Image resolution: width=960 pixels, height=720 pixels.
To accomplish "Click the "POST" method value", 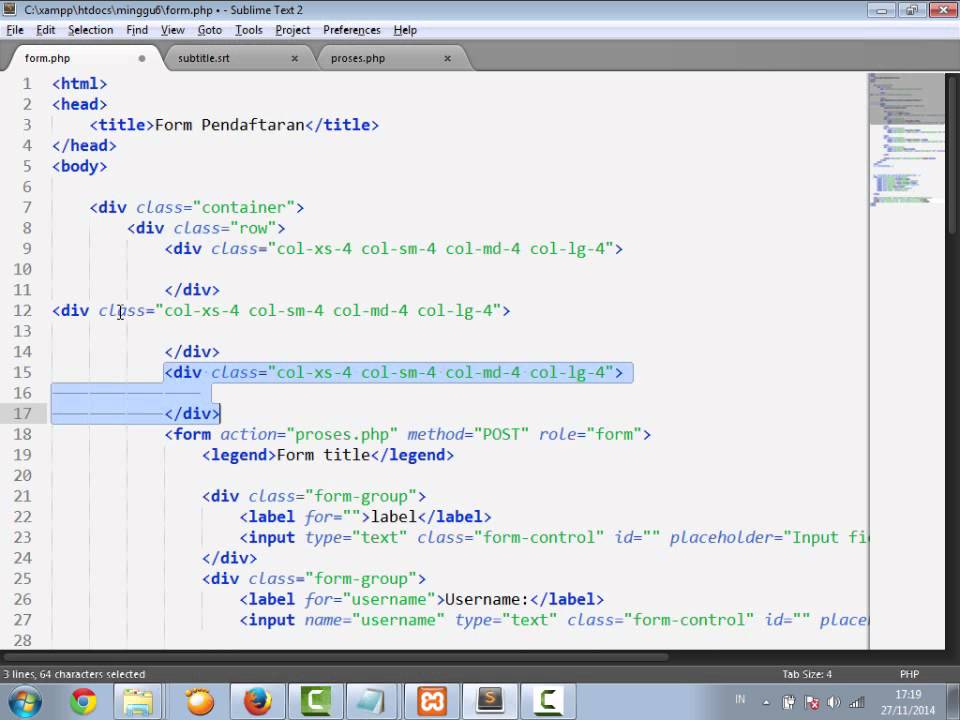I will [501, 434].
